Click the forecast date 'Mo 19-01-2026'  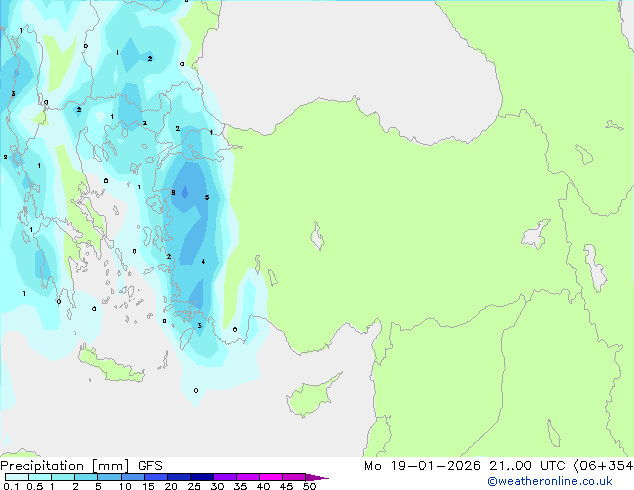coord(422,466)
